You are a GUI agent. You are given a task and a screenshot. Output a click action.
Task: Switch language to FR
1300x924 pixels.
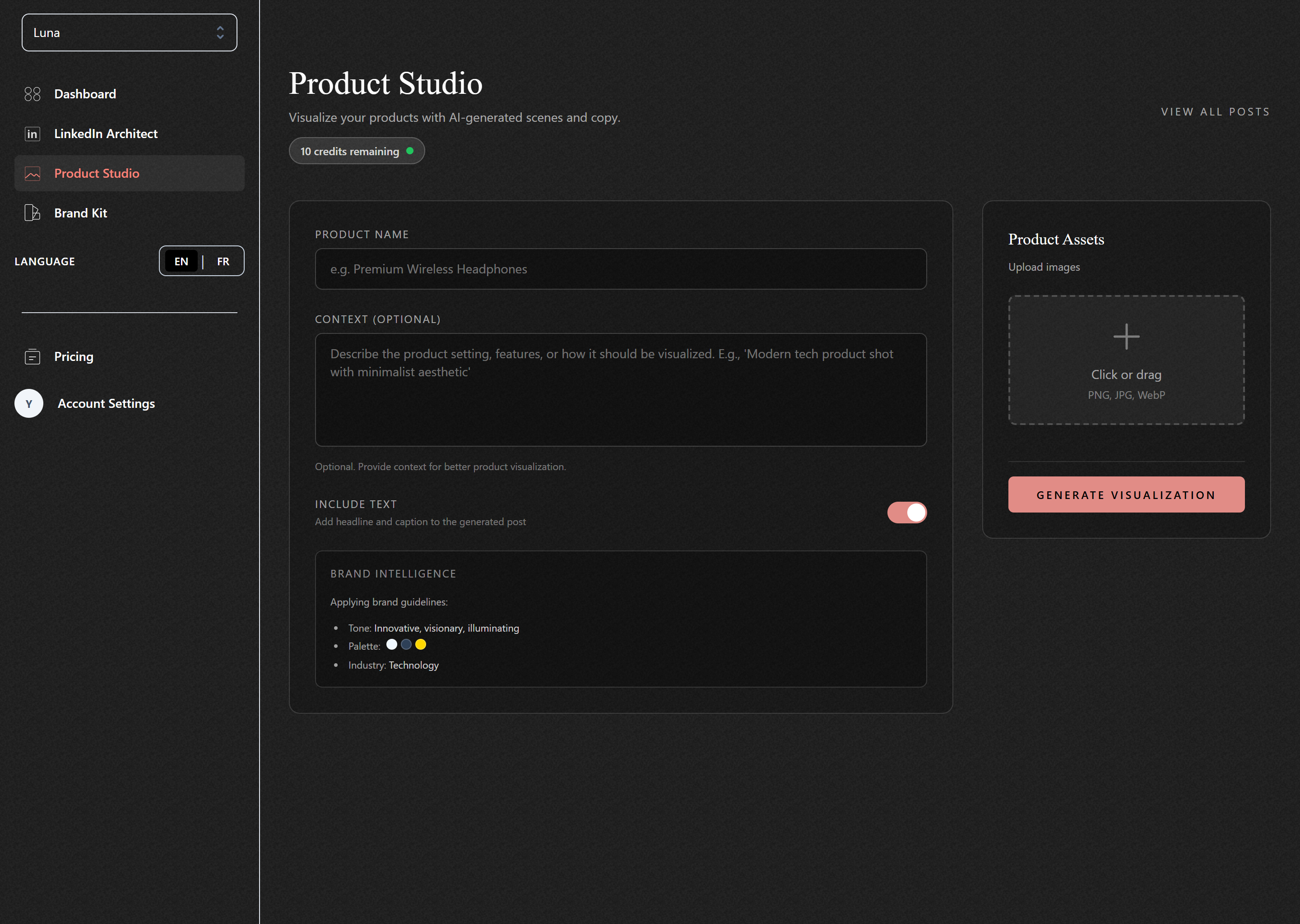pyautogui.click(x=223, y=261)
